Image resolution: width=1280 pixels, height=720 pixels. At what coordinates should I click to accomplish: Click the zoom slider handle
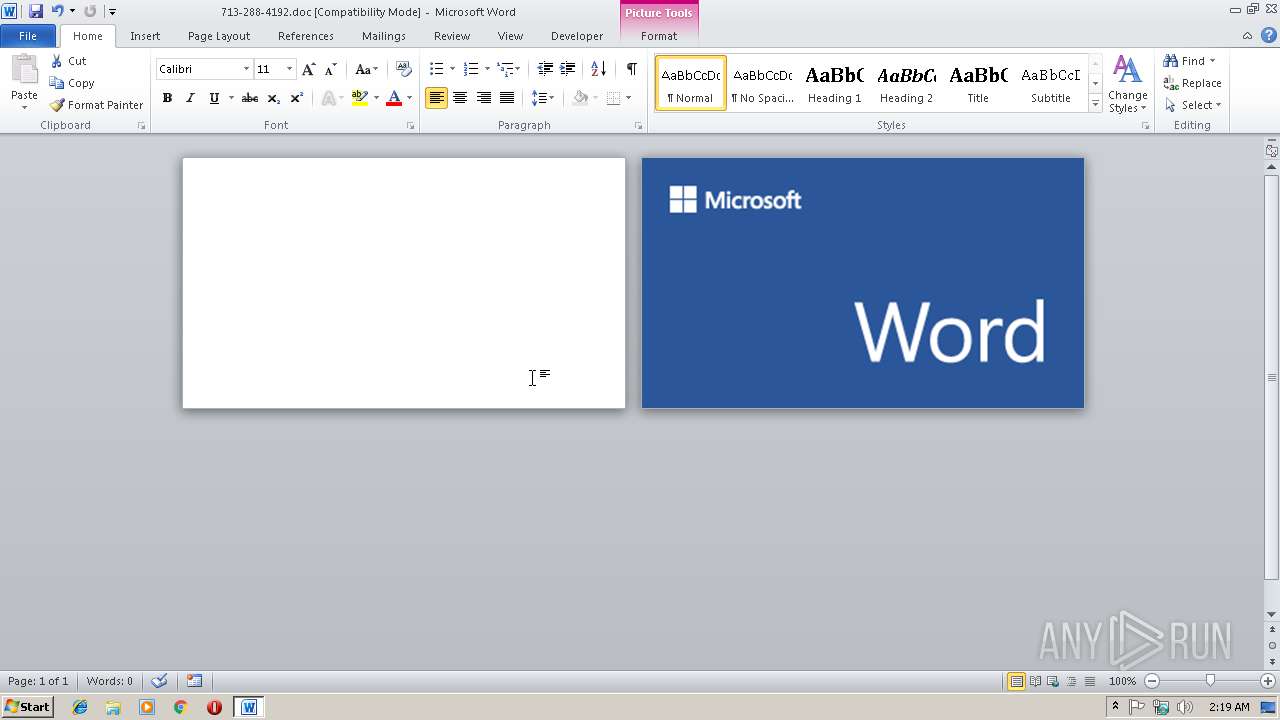(1210, 681)
